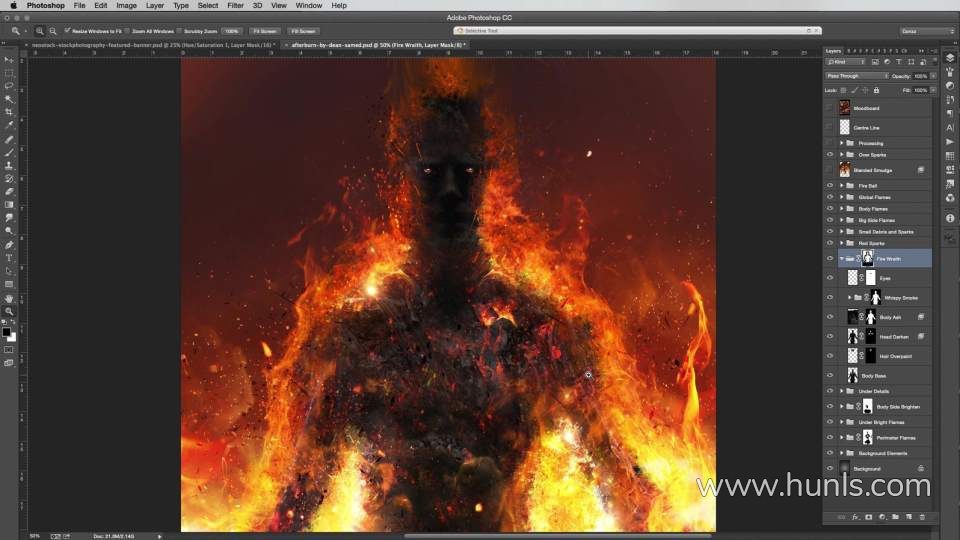Select the Crop tool
The image size is (960, 540).
point(9,112)
